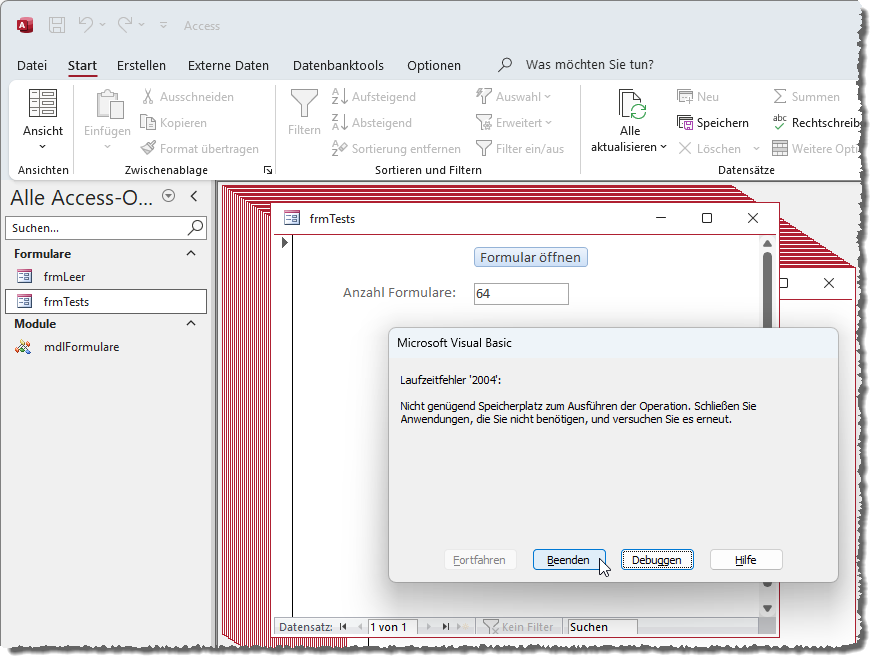This screenshot has height=663, width=878.
Task: Collapse the Module group
Action: (191, 324)
